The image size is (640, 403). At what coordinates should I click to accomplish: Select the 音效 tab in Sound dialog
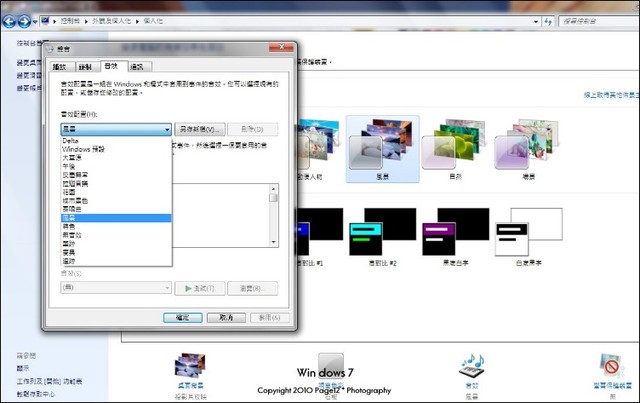click(114, 66)
